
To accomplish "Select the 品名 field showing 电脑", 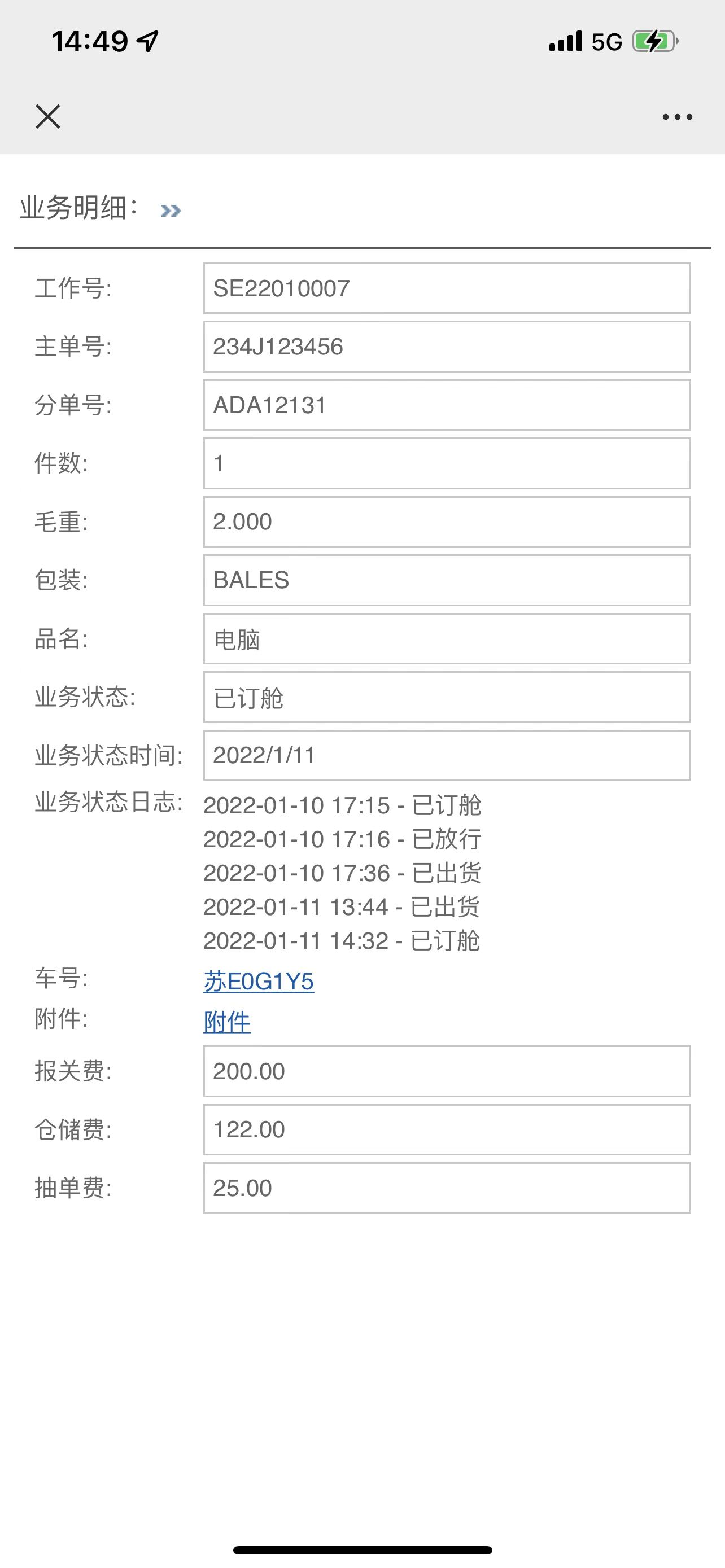I will tap(447, 638).
